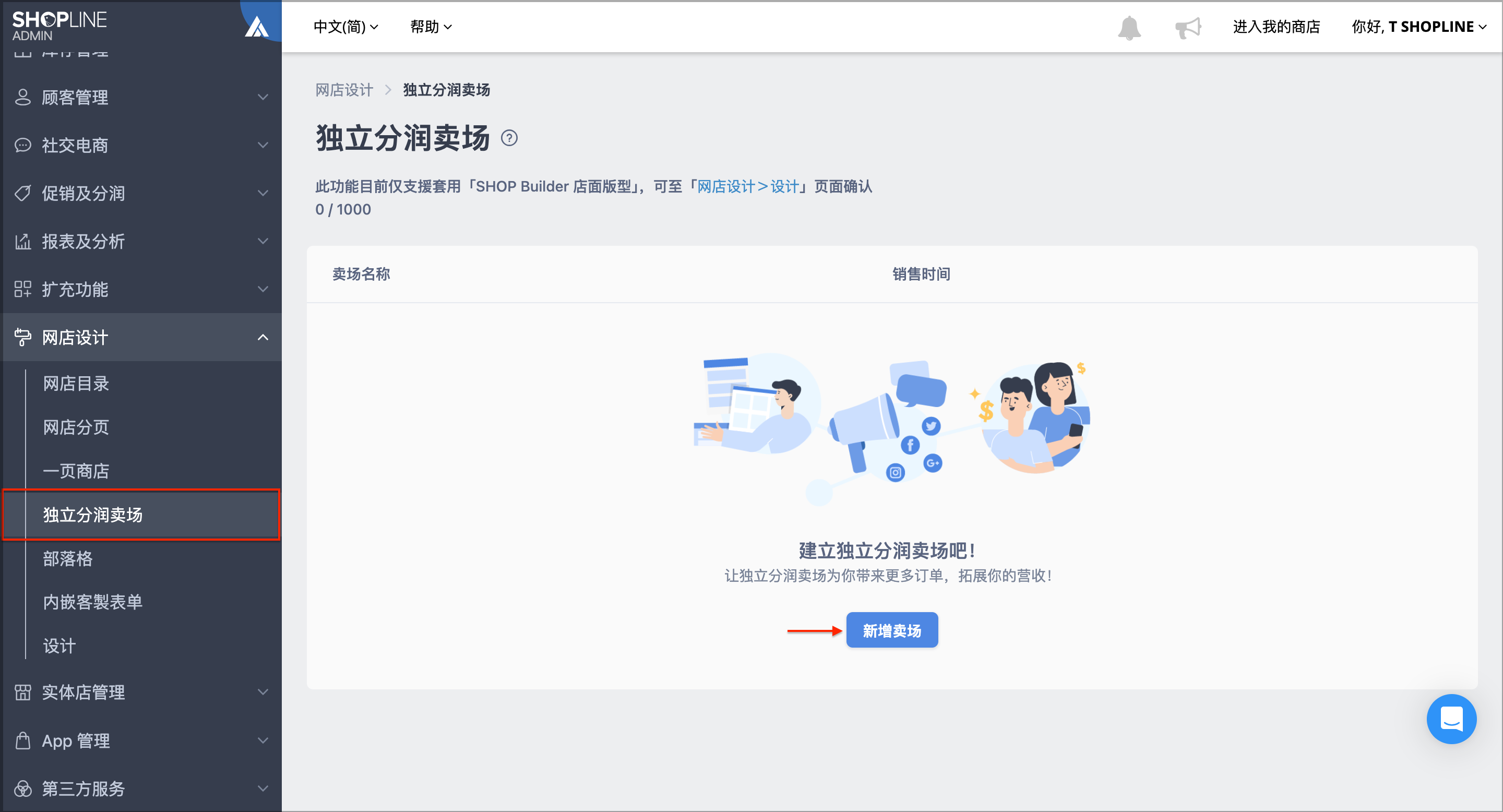
Task: Click the triangular logo badge in sidebar header
Action: pyautogui.click(x=256, y=26)
